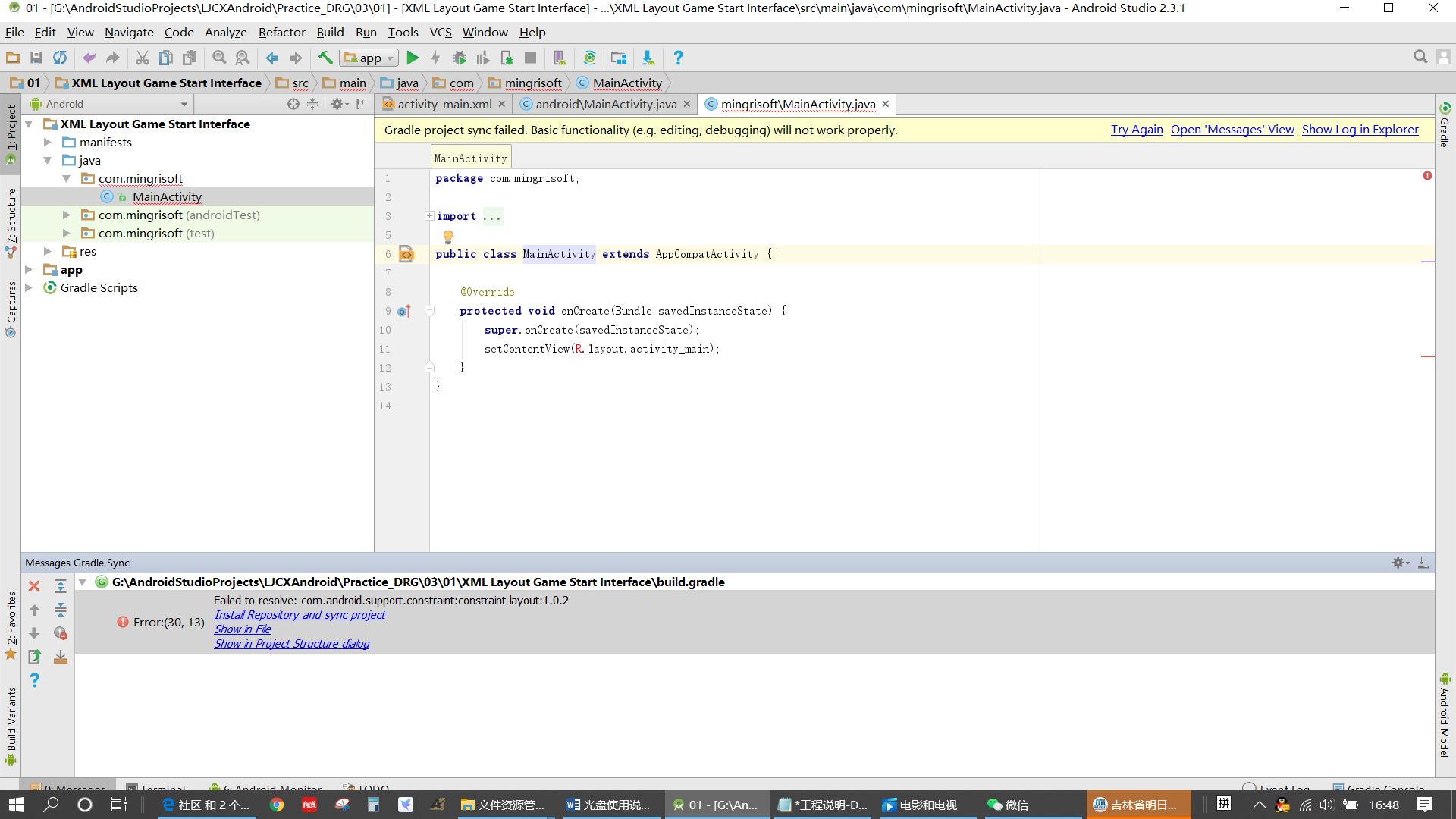Navigate forward with the right arrow icon
This screenshot has height=819, width=1456.
(296, 58)
